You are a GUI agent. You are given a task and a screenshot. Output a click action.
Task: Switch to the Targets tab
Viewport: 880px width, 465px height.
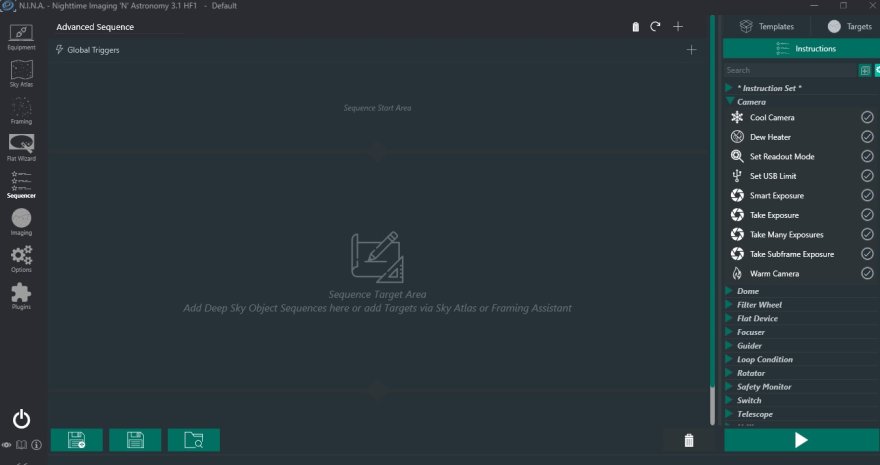pyautogui.click(x=849, y=26)
